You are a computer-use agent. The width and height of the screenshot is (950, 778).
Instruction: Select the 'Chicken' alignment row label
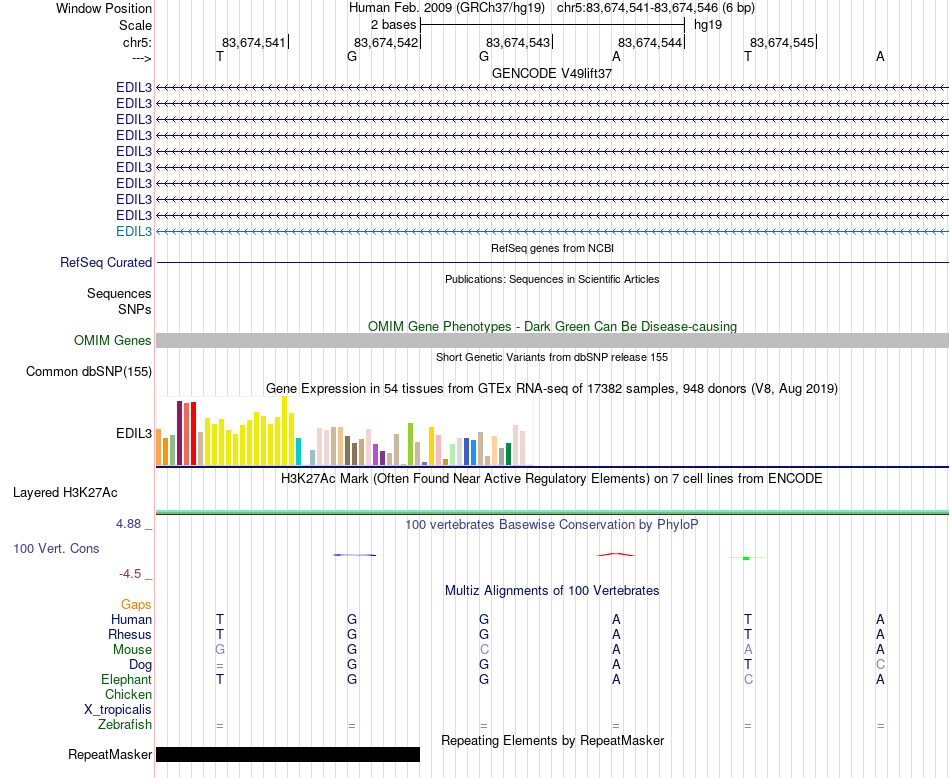pyautogui.click(x=128, y=694)
